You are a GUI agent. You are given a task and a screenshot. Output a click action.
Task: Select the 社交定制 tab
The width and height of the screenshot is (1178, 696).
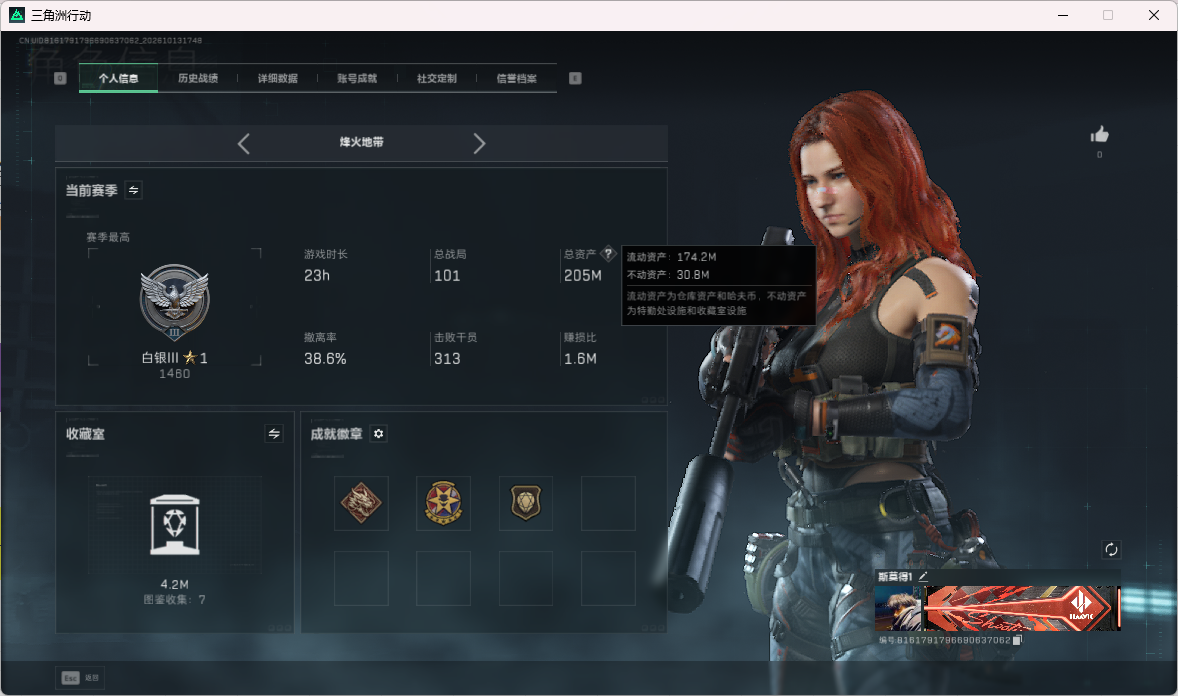point(436,78)
